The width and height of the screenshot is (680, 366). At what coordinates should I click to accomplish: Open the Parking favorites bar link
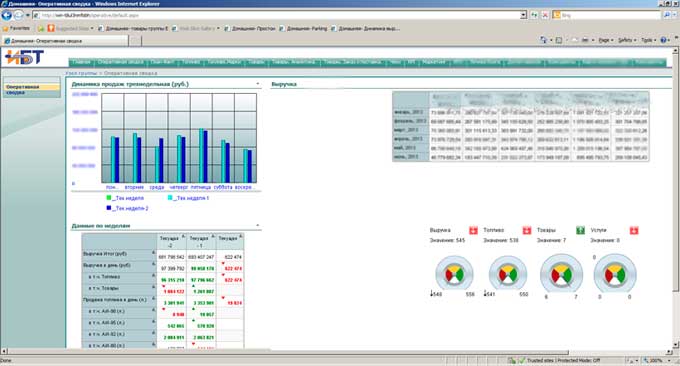click(x=304, y=28)
